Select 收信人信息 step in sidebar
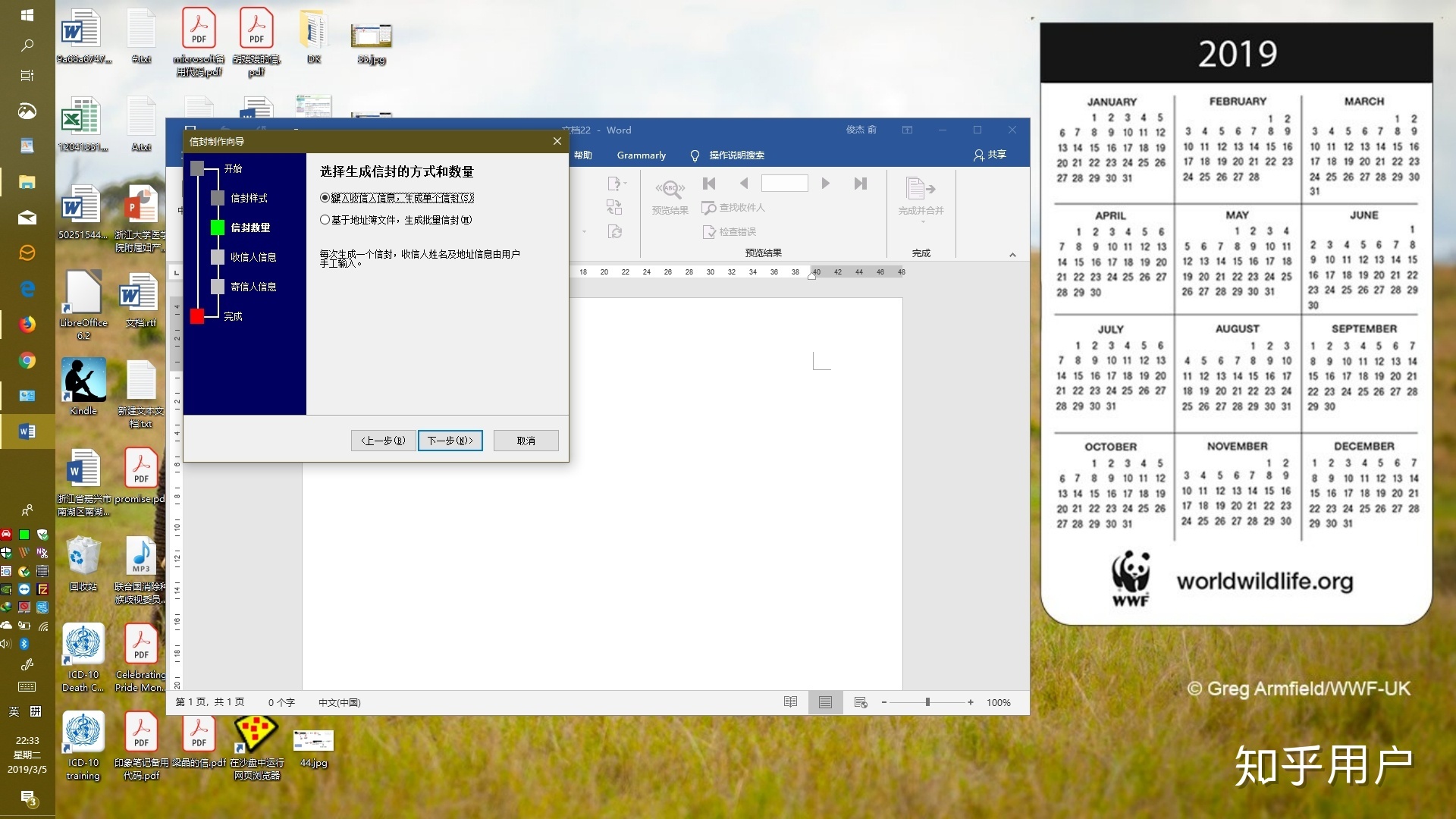Viewport: 1456px width, 819px height. 252,257
